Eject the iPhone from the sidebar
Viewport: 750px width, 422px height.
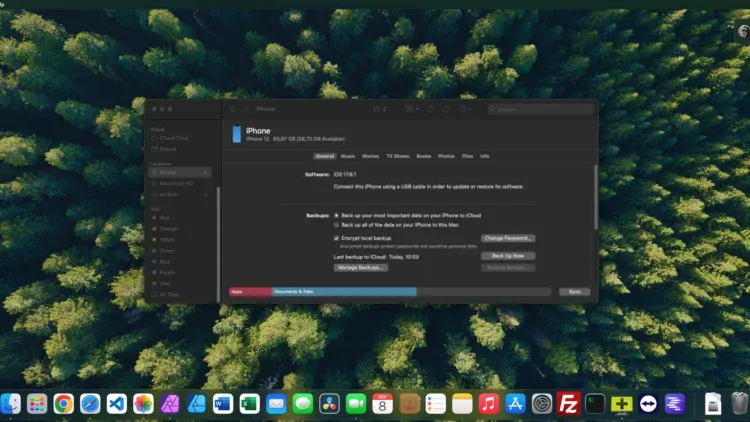[206, 172]
